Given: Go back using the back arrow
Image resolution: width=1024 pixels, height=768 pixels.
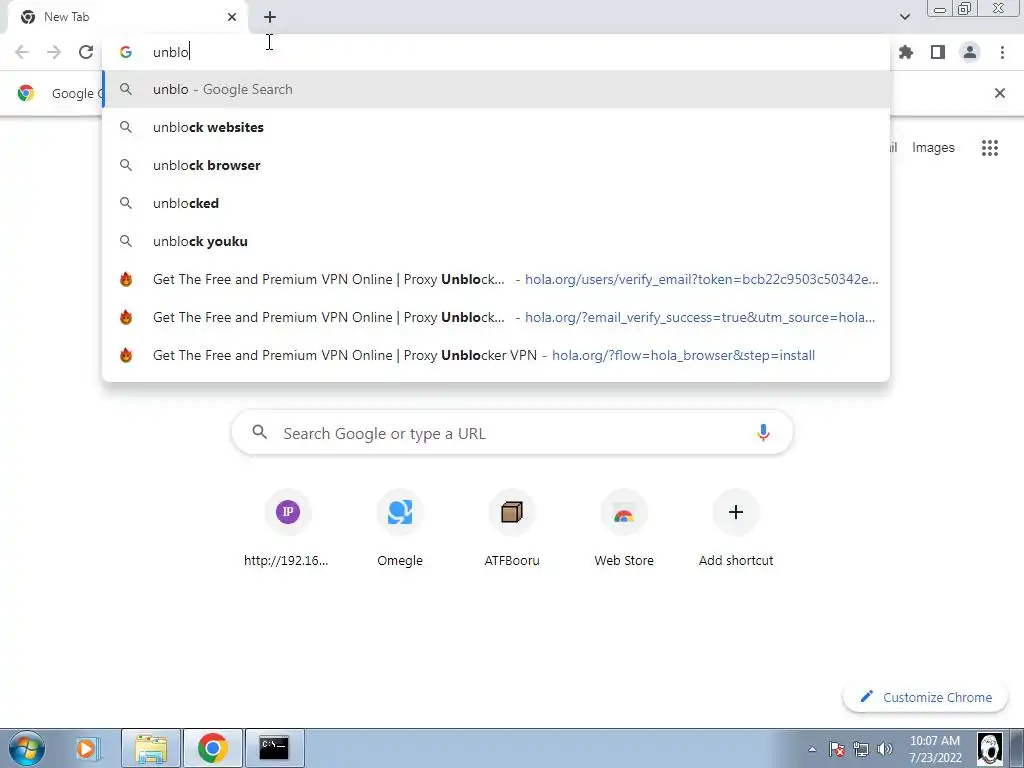Looking at the screenshot, I should coord(22,52).
